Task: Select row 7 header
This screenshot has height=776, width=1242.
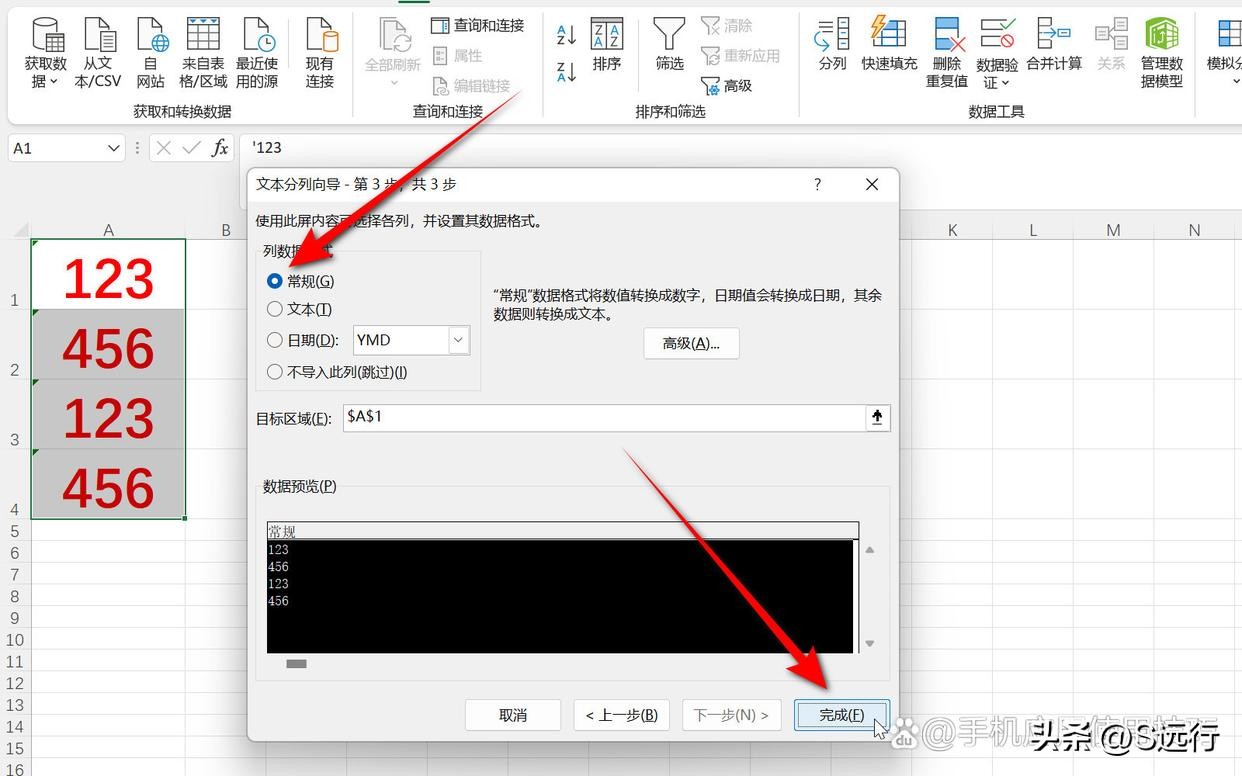Action: 15,575
